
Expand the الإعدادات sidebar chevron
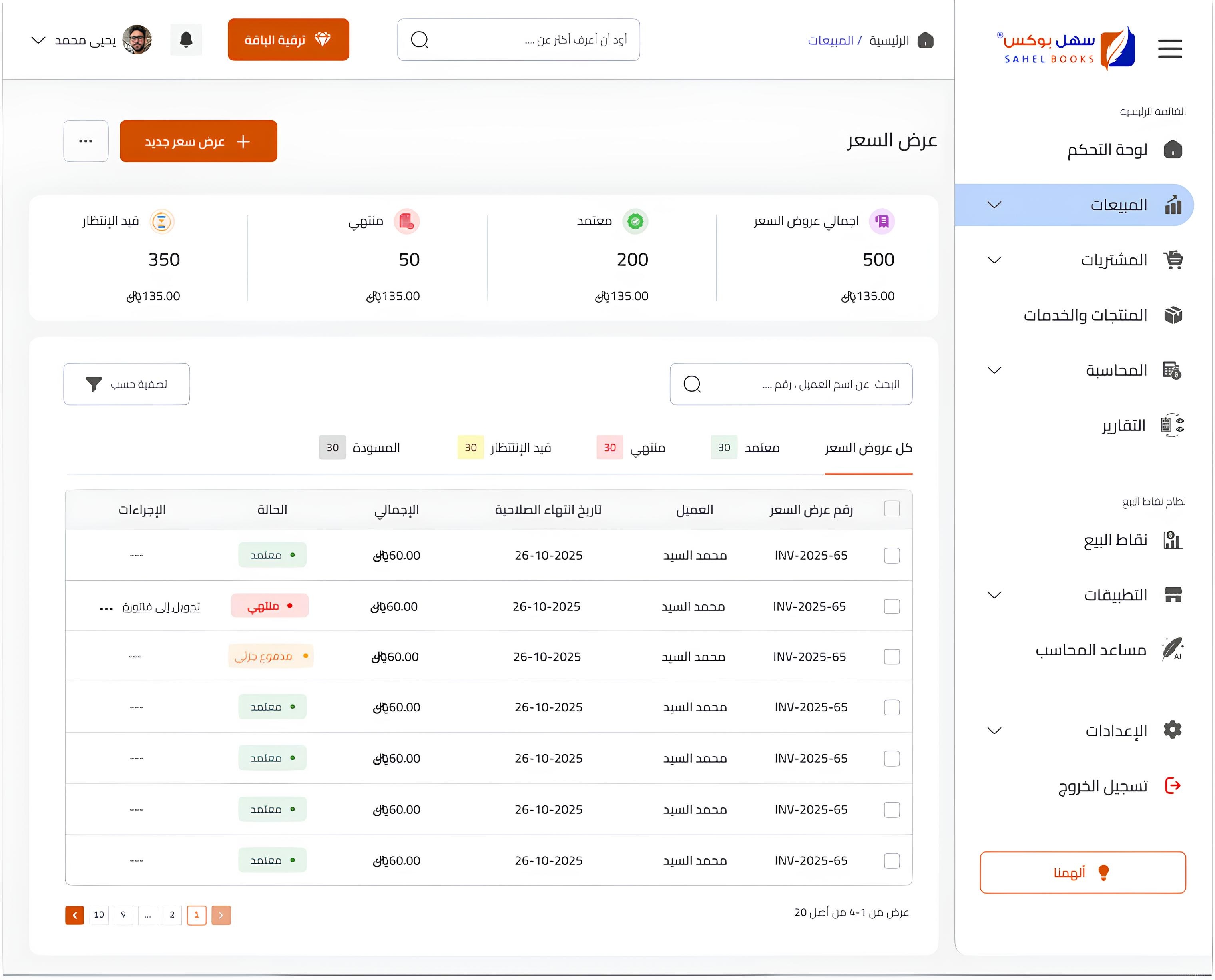[994, 731]
